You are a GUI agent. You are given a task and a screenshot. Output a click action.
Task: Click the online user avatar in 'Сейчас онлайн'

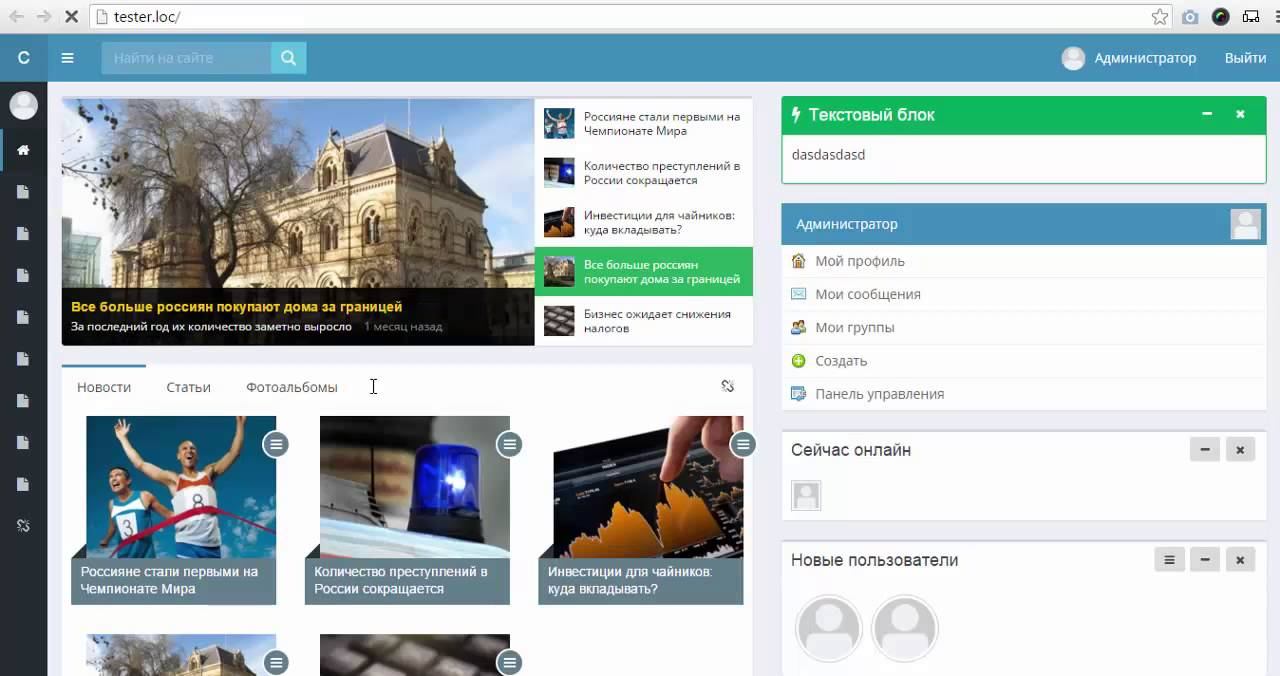coord(806,496)
